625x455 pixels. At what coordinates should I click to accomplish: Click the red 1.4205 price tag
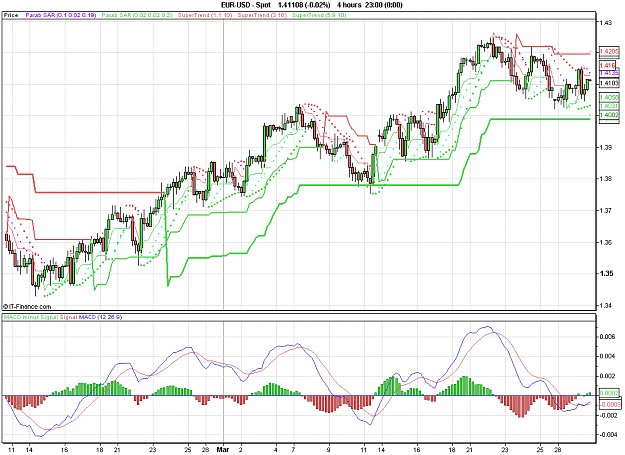coord(609,52)
